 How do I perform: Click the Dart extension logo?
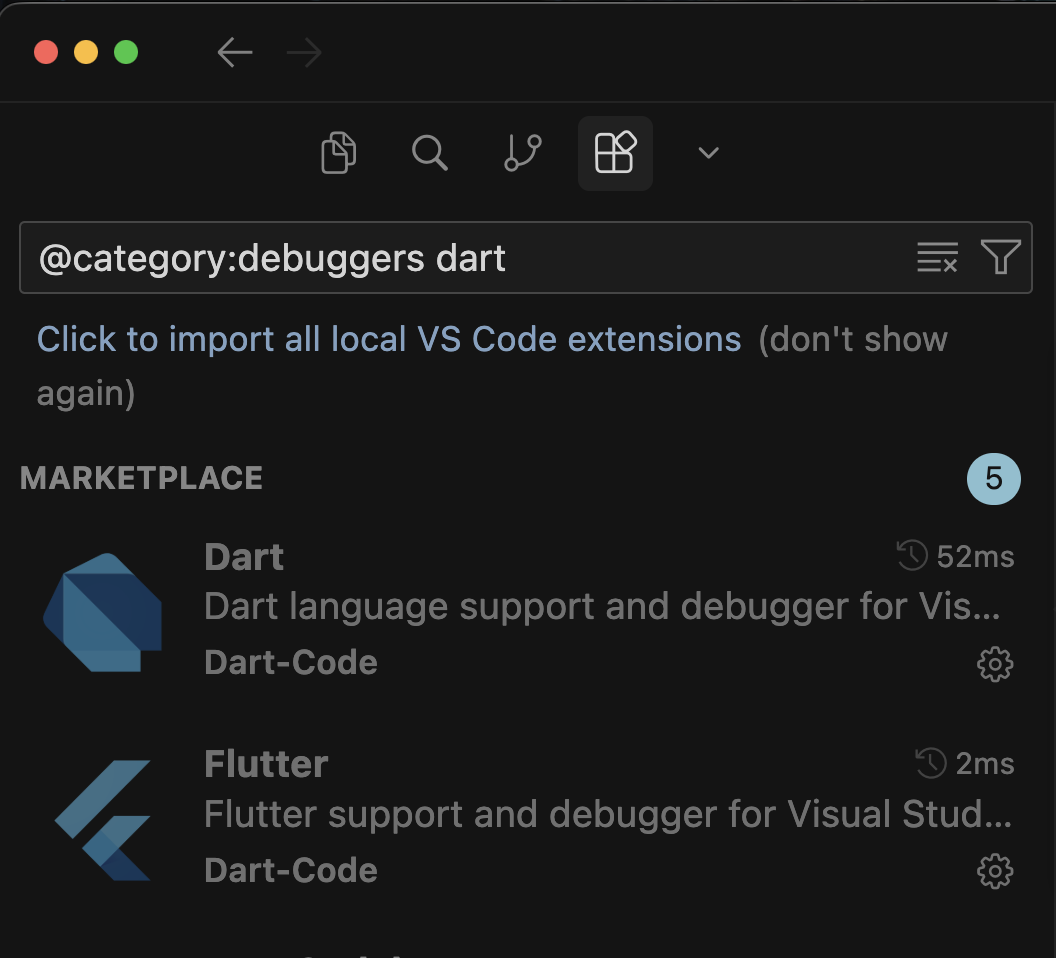(x=102, y=612)
